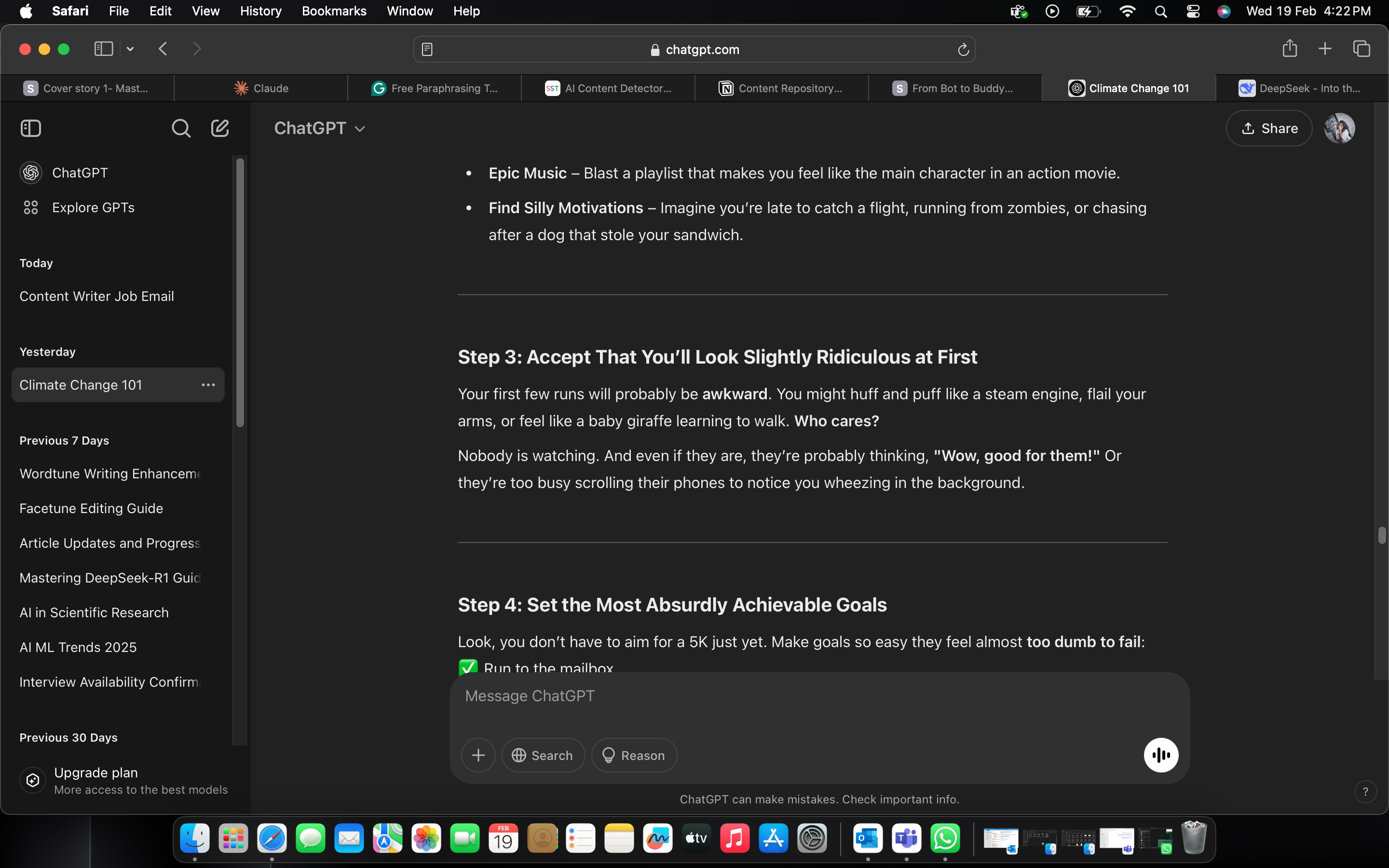Viewport: 1389px width, 868px height.
Task: Toggle the Reason mode
Action: (x=634, y=755)
